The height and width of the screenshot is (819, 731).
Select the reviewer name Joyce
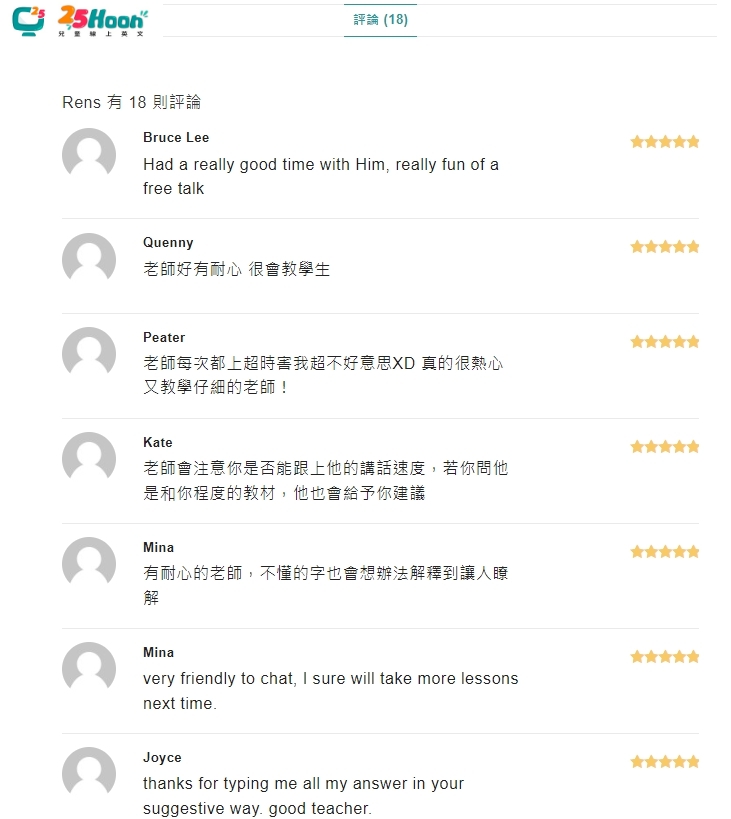coord(162,757)
